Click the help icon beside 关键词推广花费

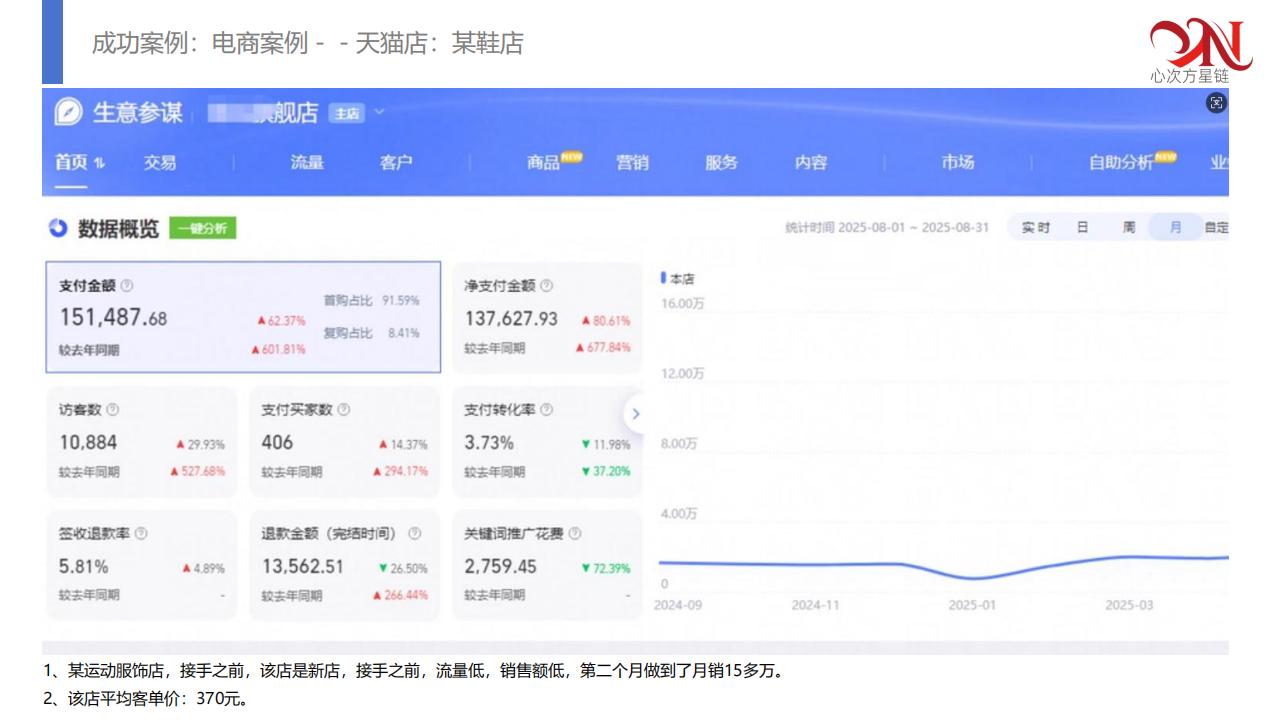pyautogui.click(x=574, y=534)
